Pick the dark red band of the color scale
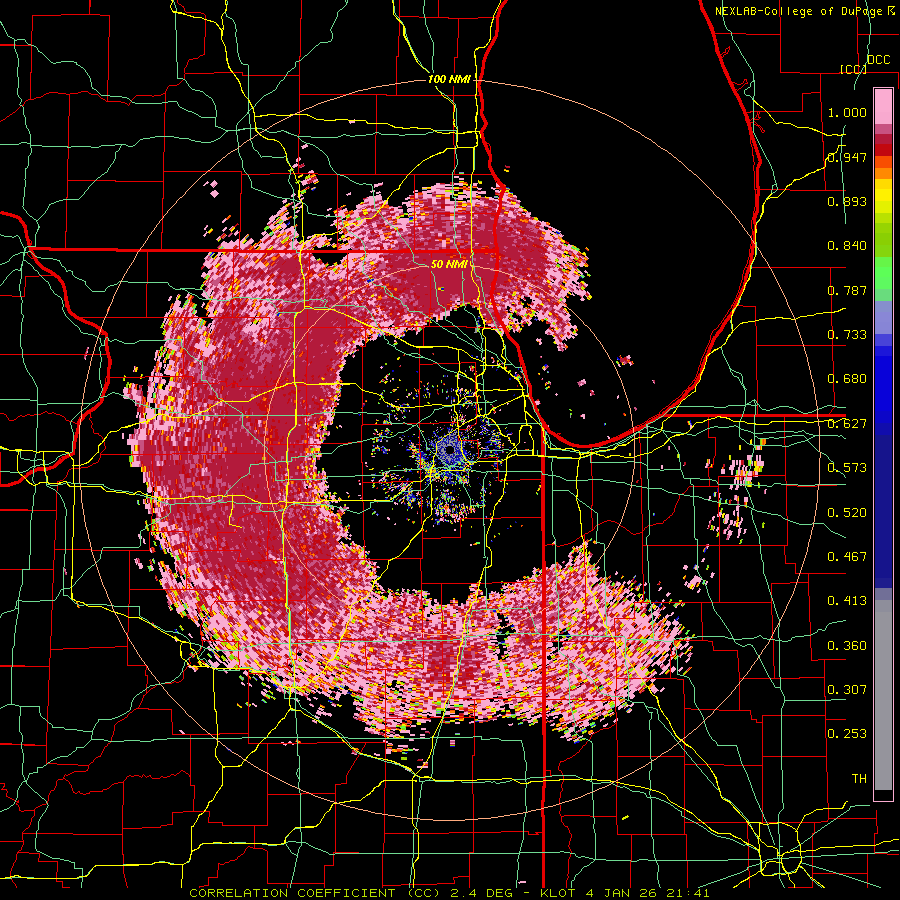This screenshot has width=900, height=900. [x=883, y=149]
